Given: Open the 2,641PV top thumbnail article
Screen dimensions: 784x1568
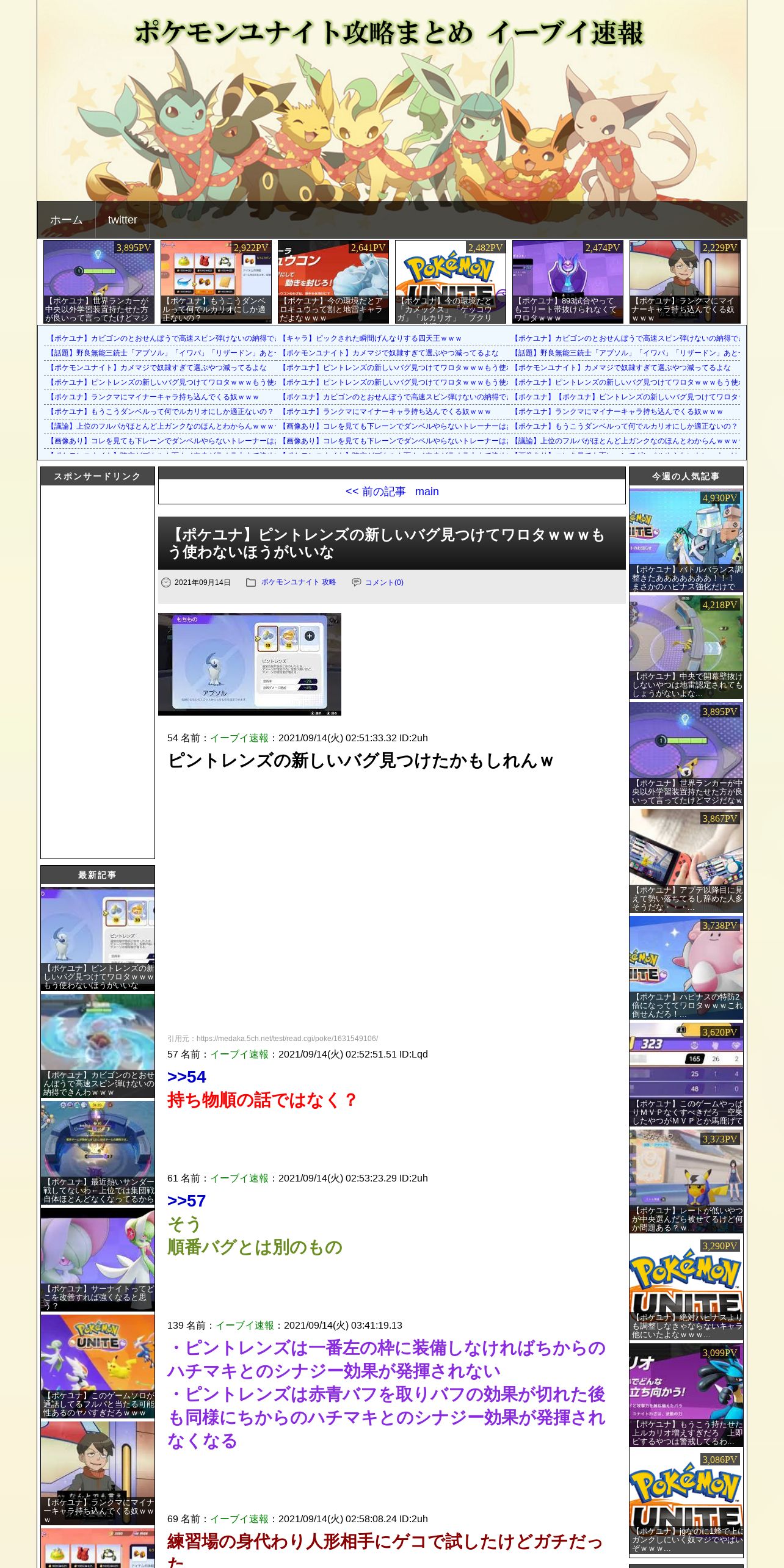Looking at the screenshot, I should [x=333, y=281].
